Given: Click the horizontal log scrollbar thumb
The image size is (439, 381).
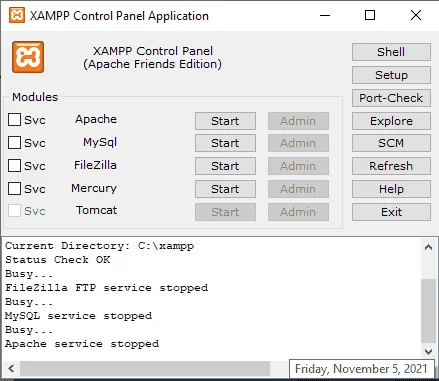Looking at the screenshot, I should tap(145, 369).
